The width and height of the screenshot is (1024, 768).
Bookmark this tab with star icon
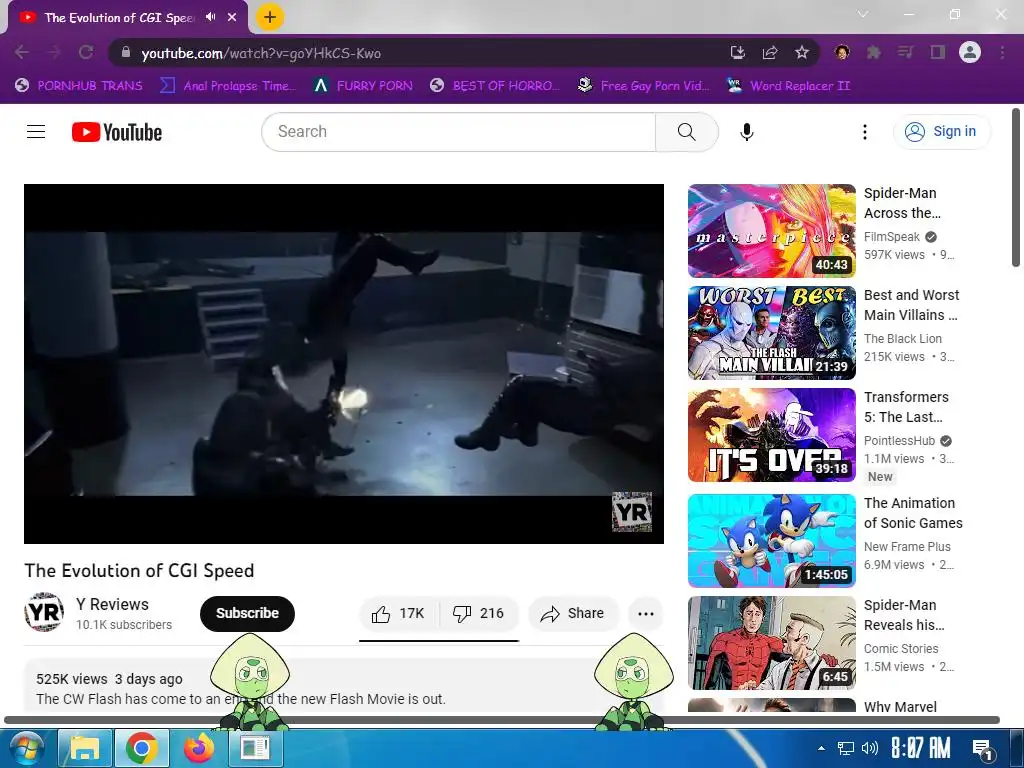click(802, 52)
